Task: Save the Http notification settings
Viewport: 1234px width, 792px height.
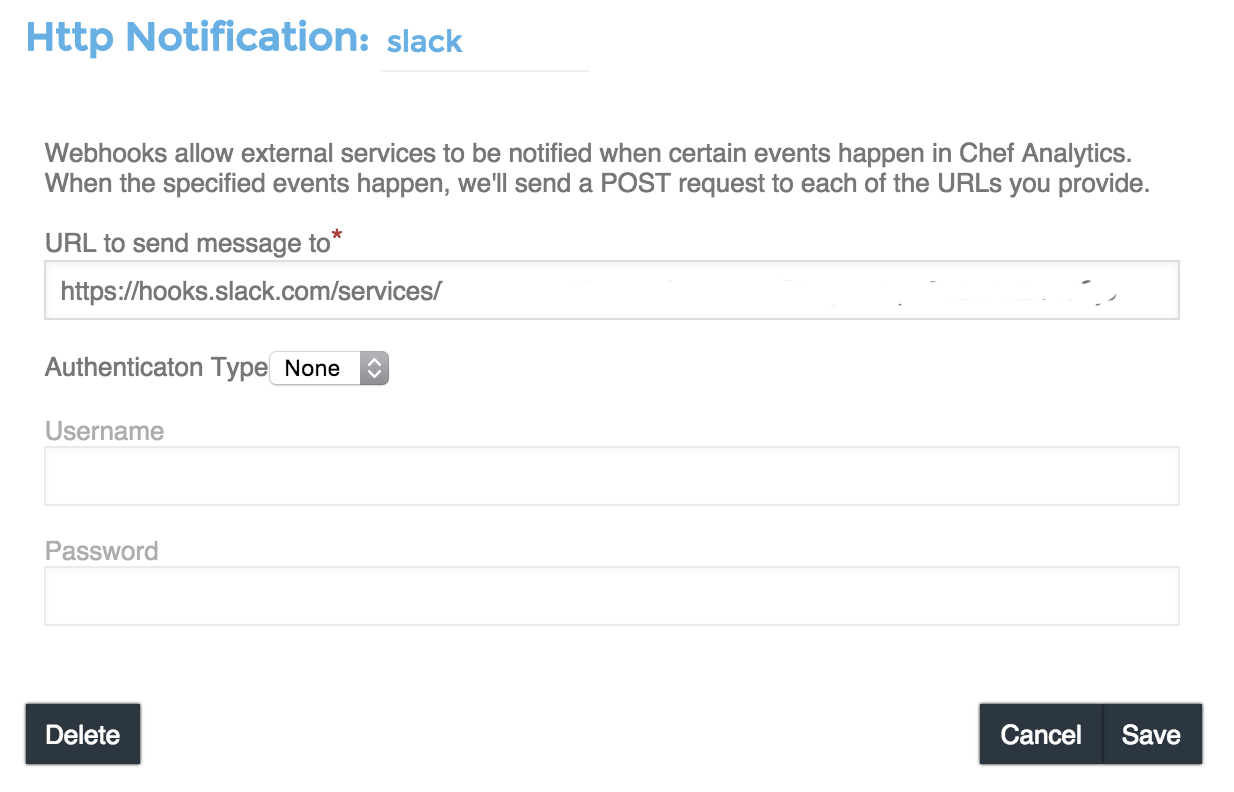Action: pyautogui.click(x=1151, y=735)
